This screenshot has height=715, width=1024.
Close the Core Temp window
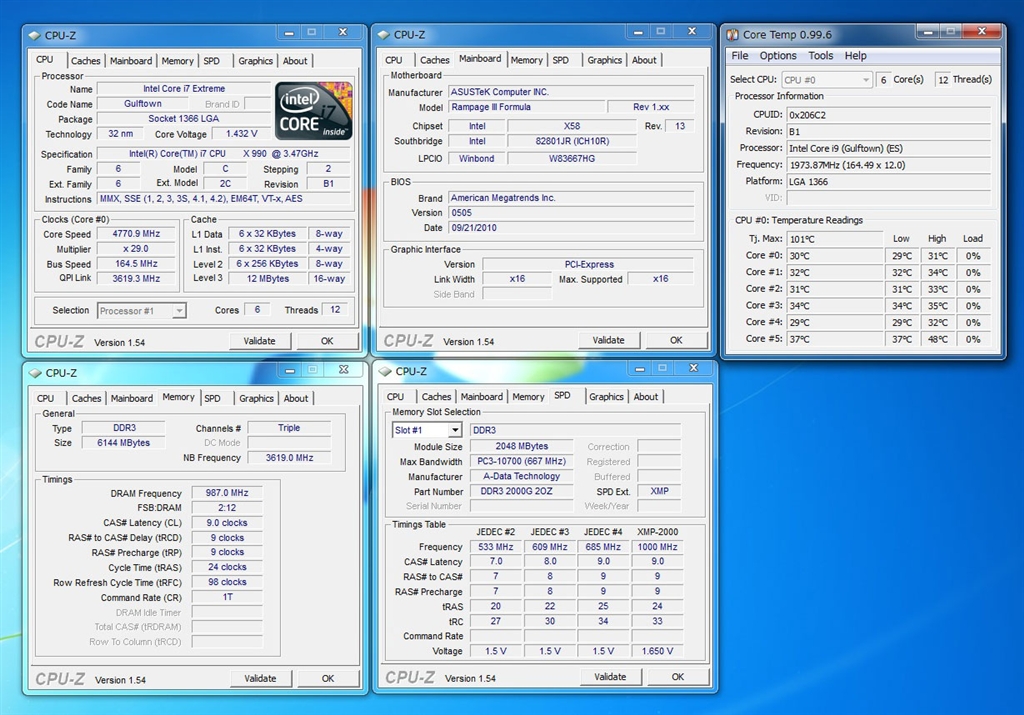(x=980, y=33)
